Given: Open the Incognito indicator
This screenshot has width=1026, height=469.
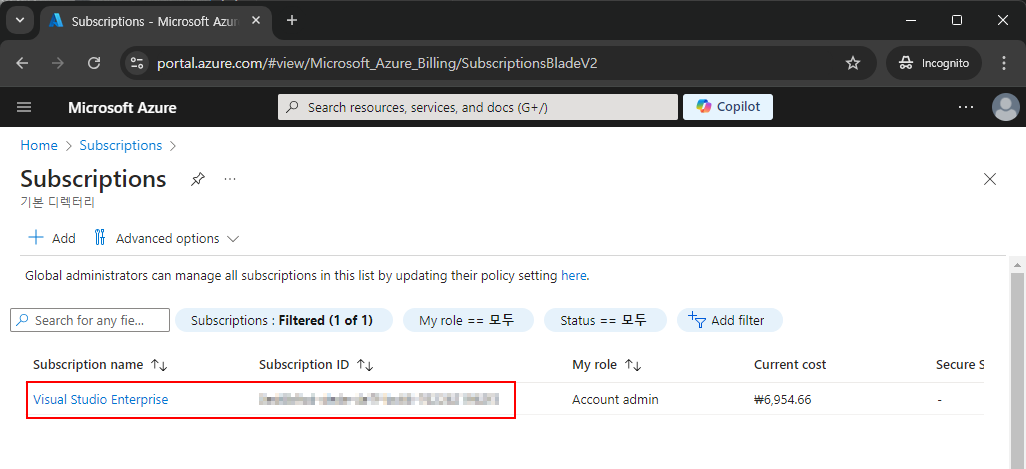Looking at the screenshot, I should pyautogui.click(x=934, y=63).
